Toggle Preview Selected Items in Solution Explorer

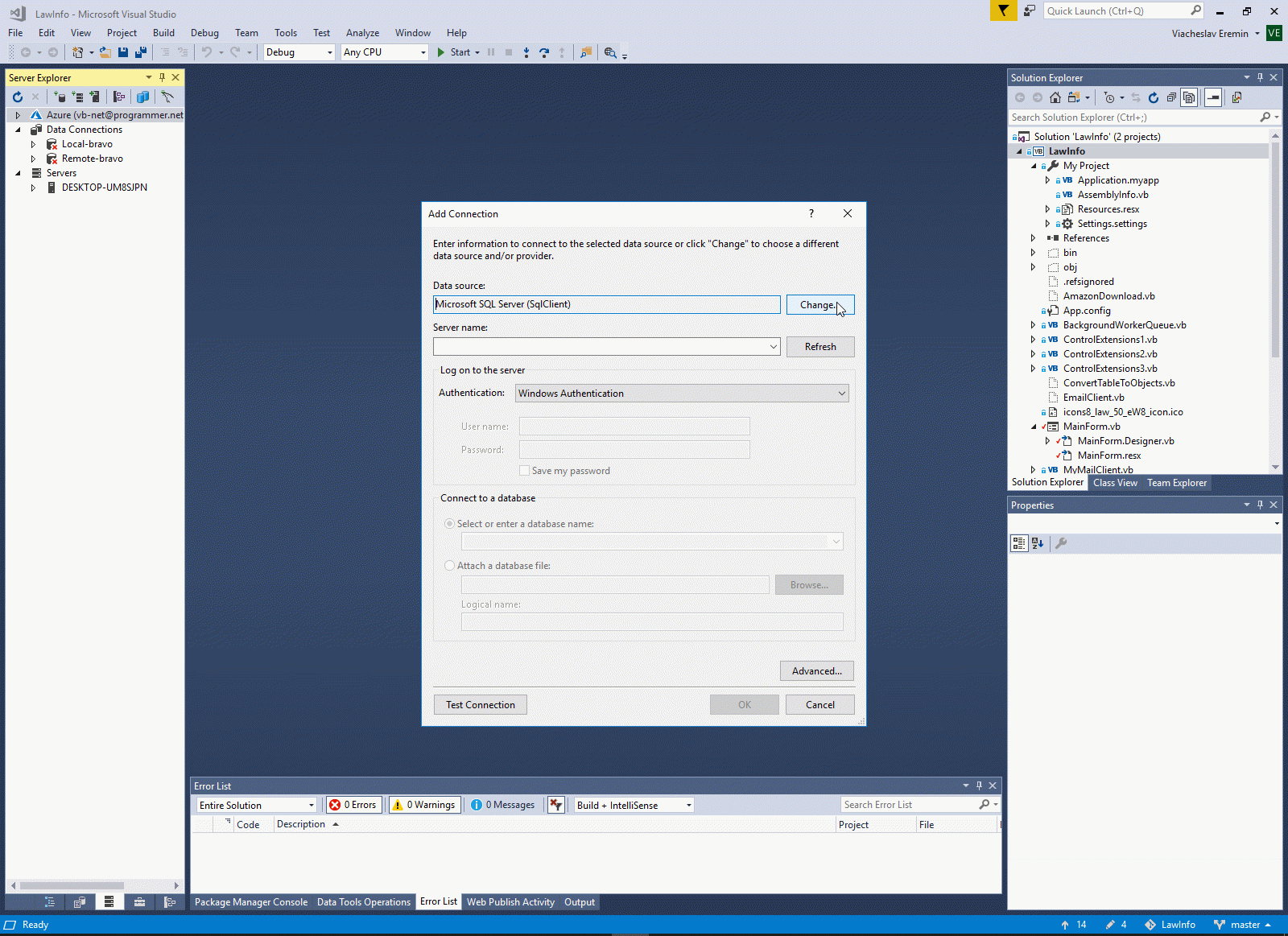(x=1213, y=97)
